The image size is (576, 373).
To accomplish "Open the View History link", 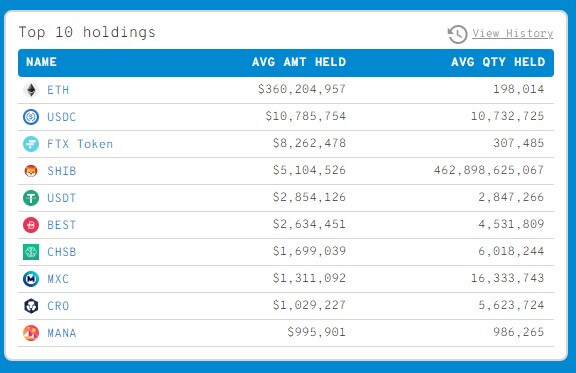I will tap(512, 33).
